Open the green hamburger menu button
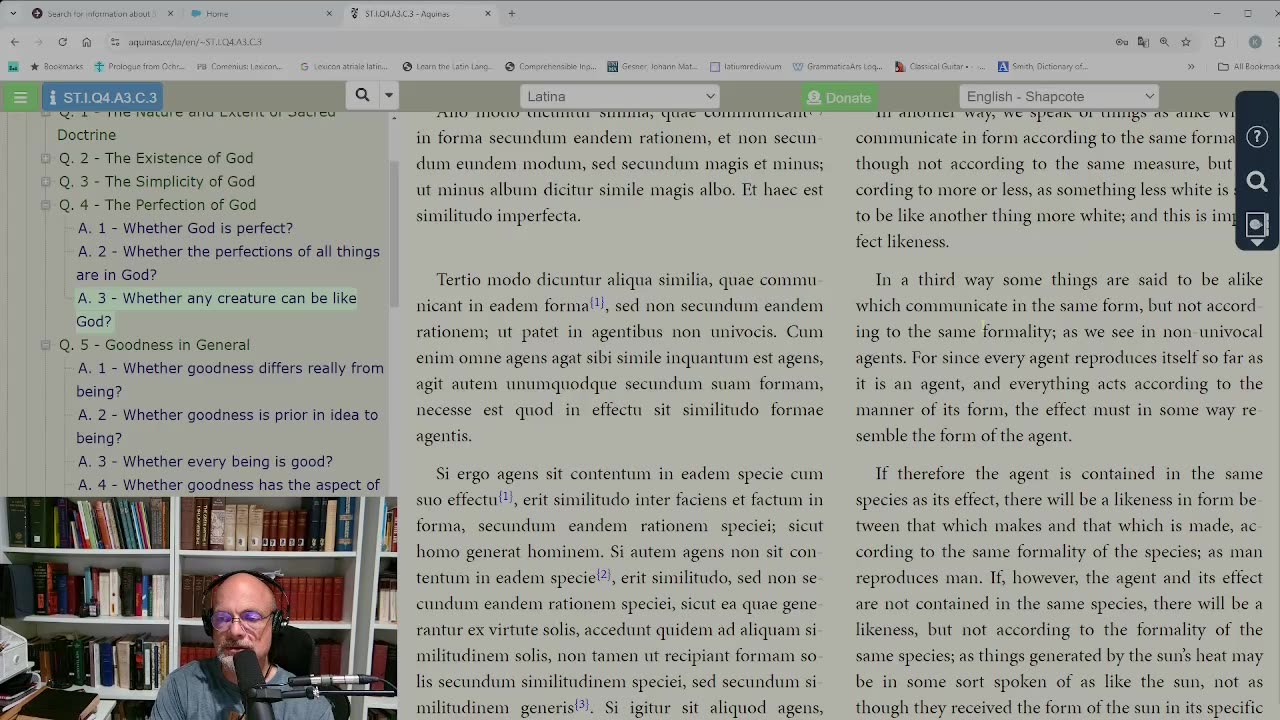Viewport: 1280px width, 720px height. pos(20,97)
